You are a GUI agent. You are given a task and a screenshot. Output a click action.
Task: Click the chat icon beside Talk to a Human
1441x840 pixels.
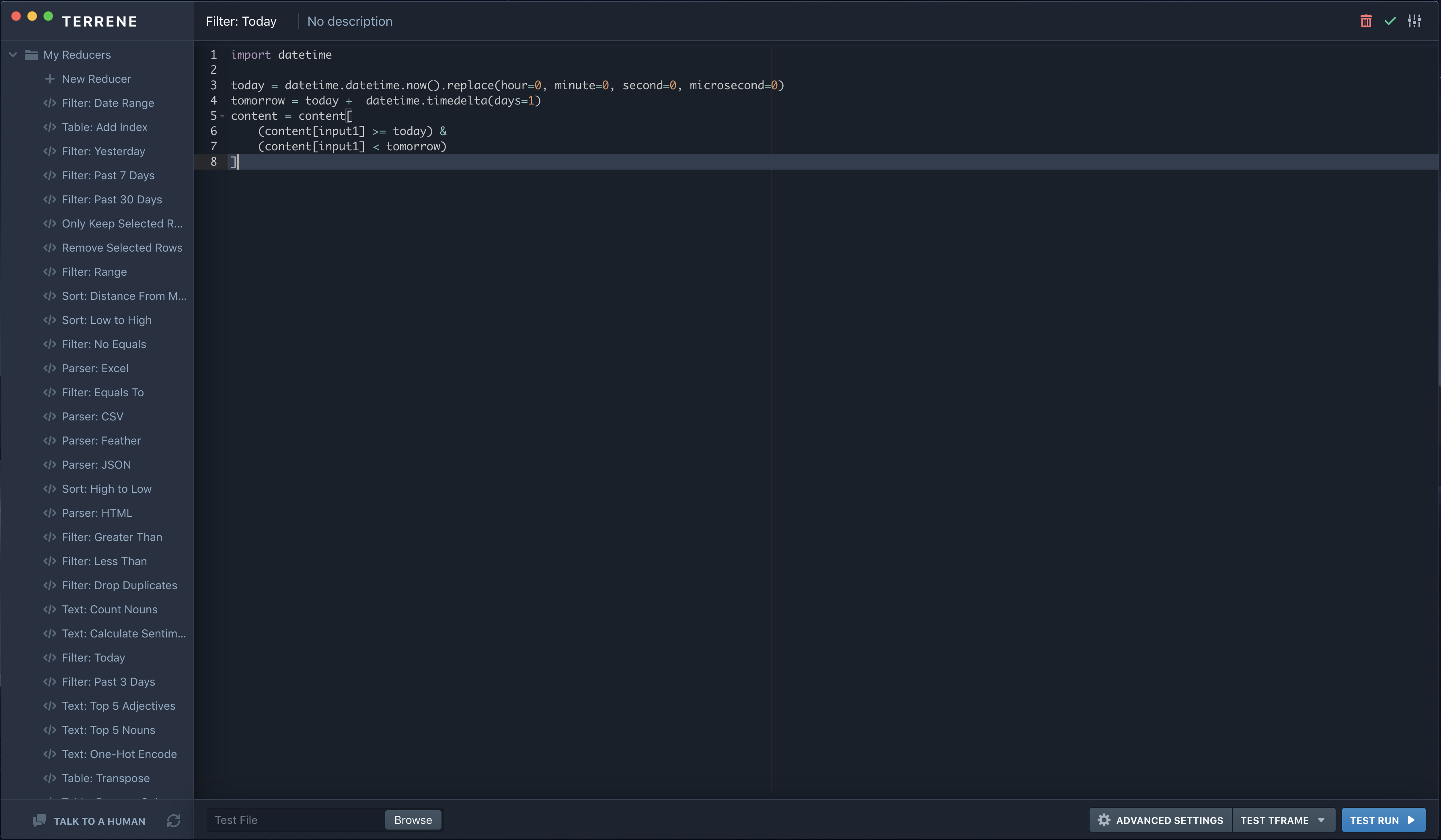(x=39, y=821)
